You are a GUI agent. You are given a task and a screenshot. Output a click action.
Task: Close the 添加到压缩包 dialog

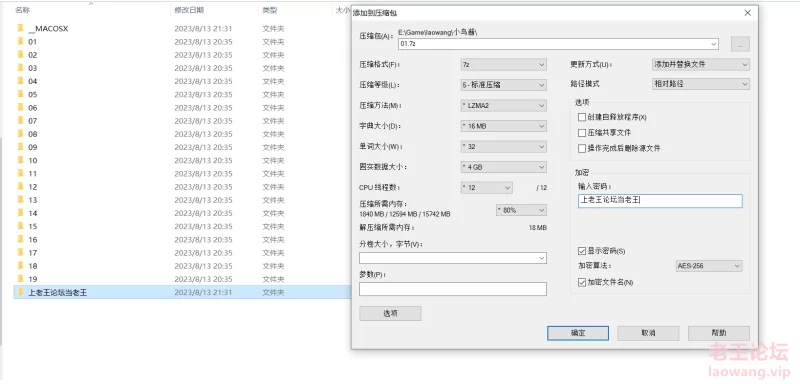pos(747,13)
